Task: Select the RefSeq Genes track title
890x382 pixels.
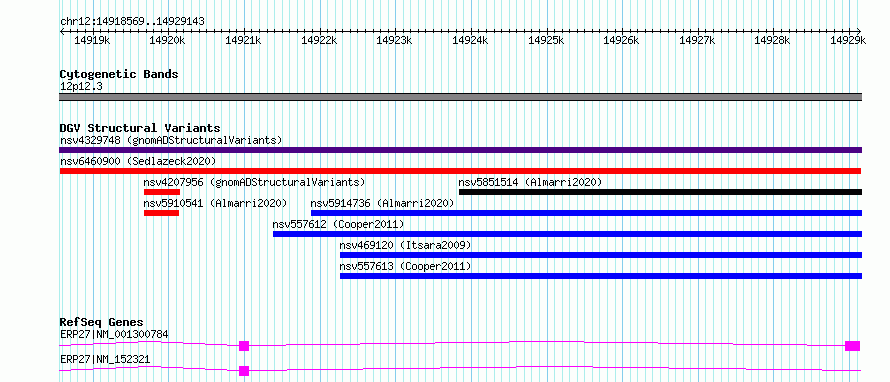Action: pyautogui.click(x=102, y=322)
